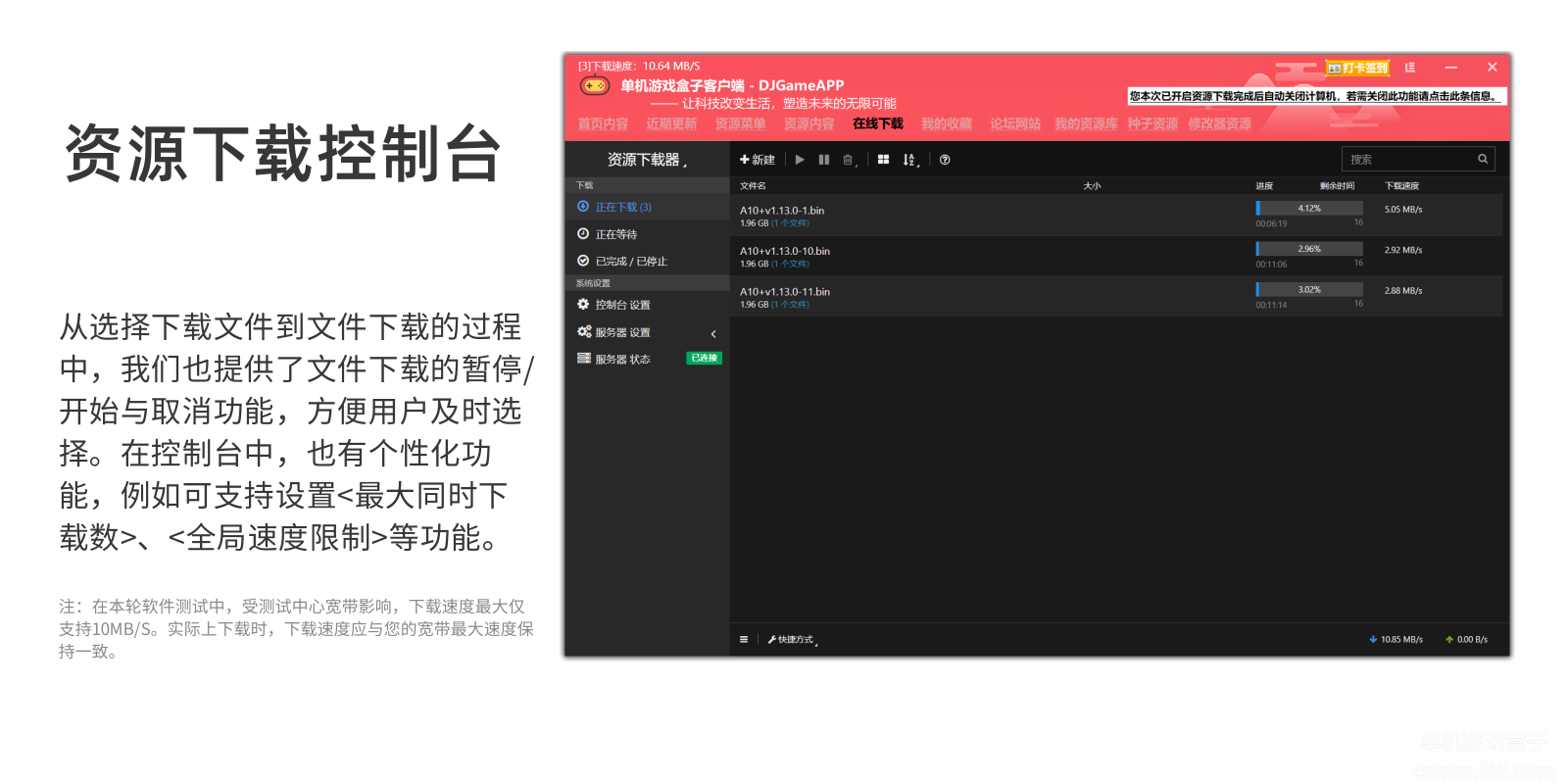Open the 资源菜单 tab
This screenshot has width=1568, height=784.
[740, 123]
